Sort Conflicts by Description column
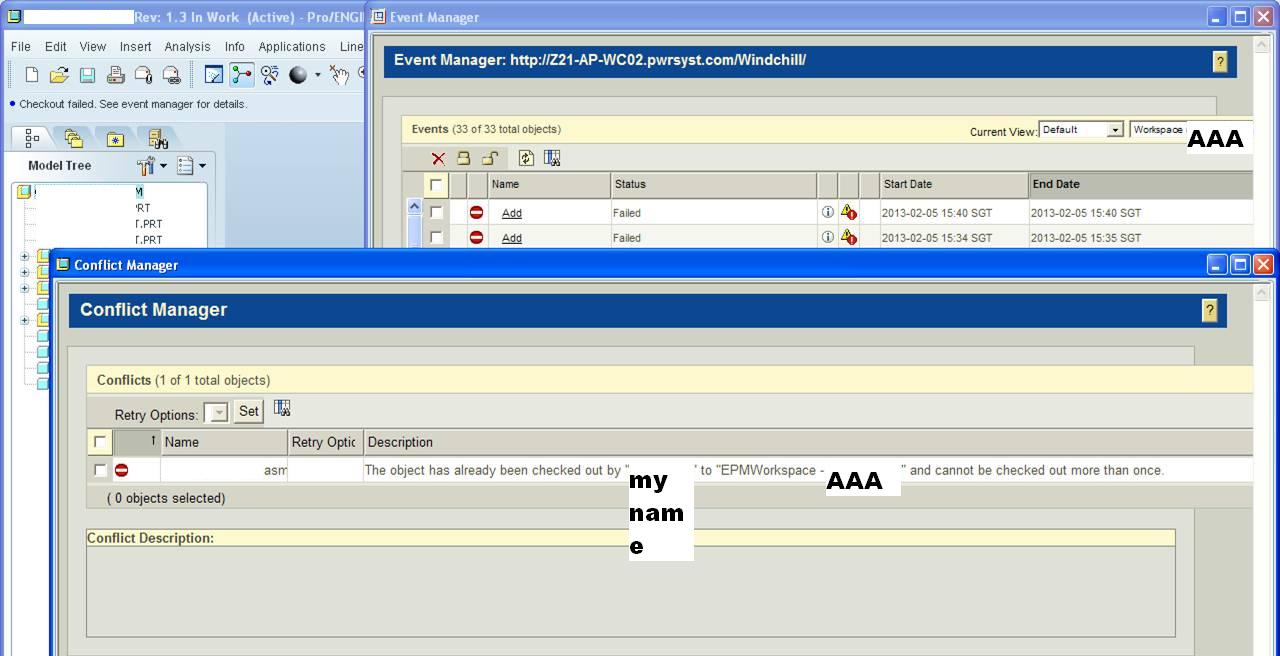Viewport: 1280px width, 656px height. 808,442
